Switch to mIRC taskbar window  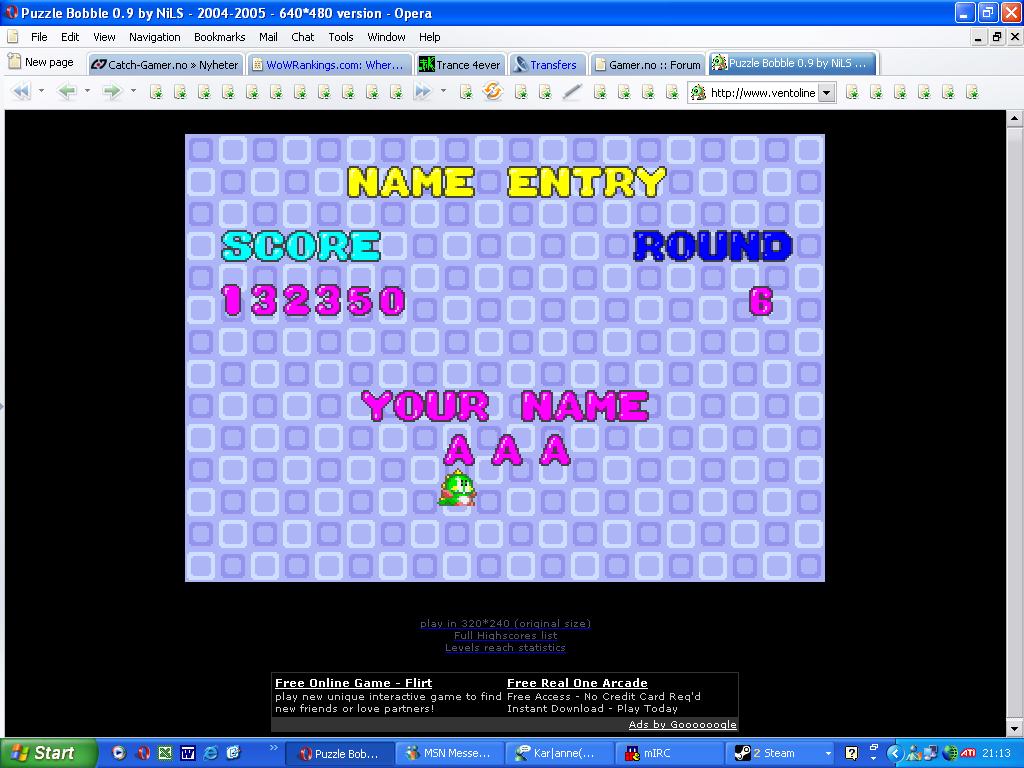point(669,754)
